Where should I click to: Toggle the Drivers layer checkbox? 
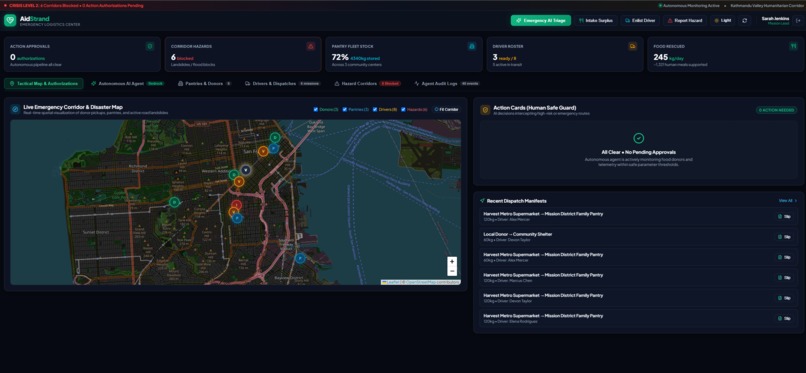pyautogui.click(x=375, y=109)
